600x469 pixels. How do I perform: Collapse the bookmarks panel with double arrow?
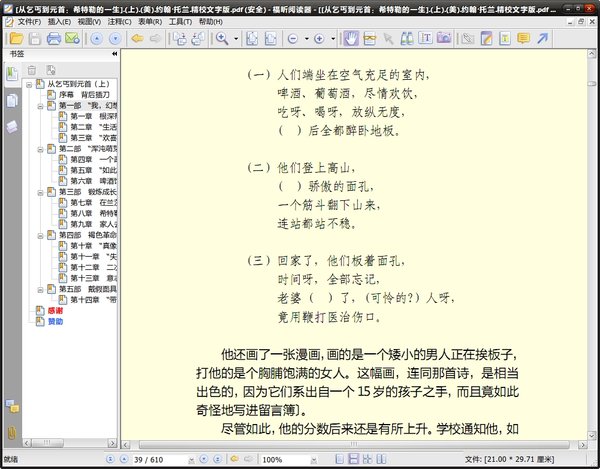click(x=114, y=54)
